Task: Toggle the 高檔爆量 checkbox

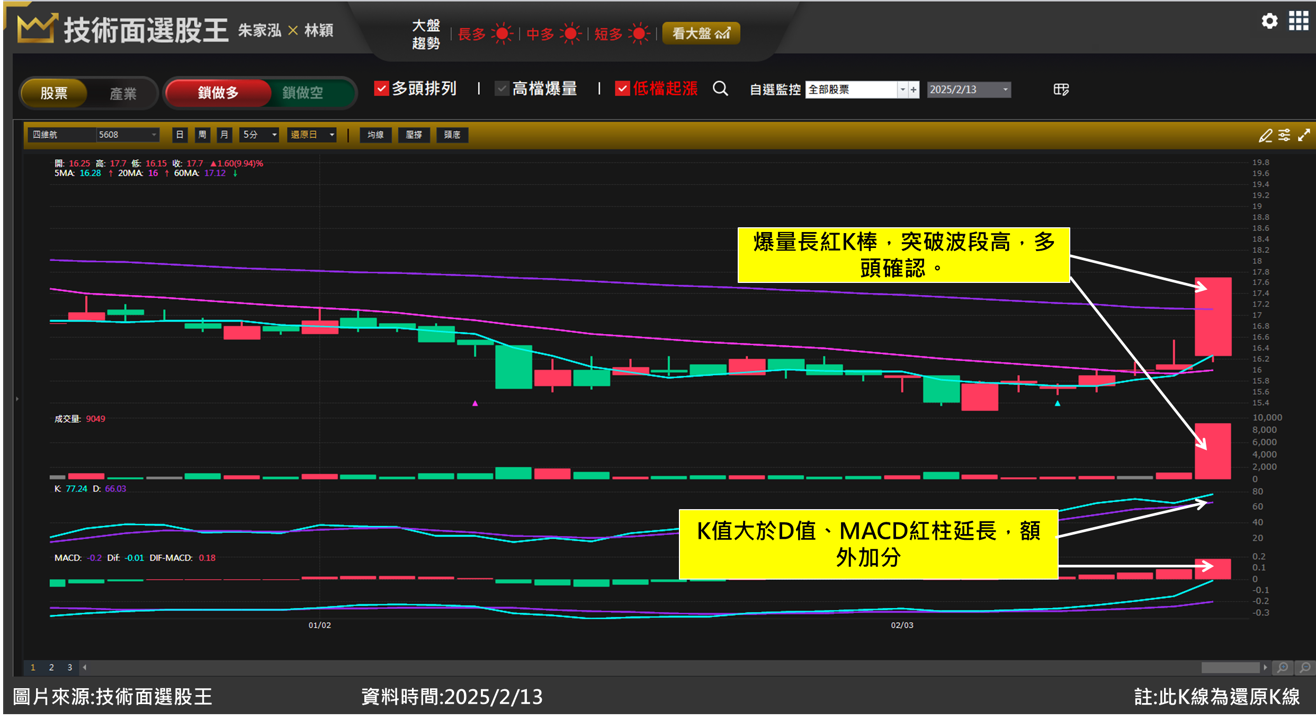Action: [502, 88]
